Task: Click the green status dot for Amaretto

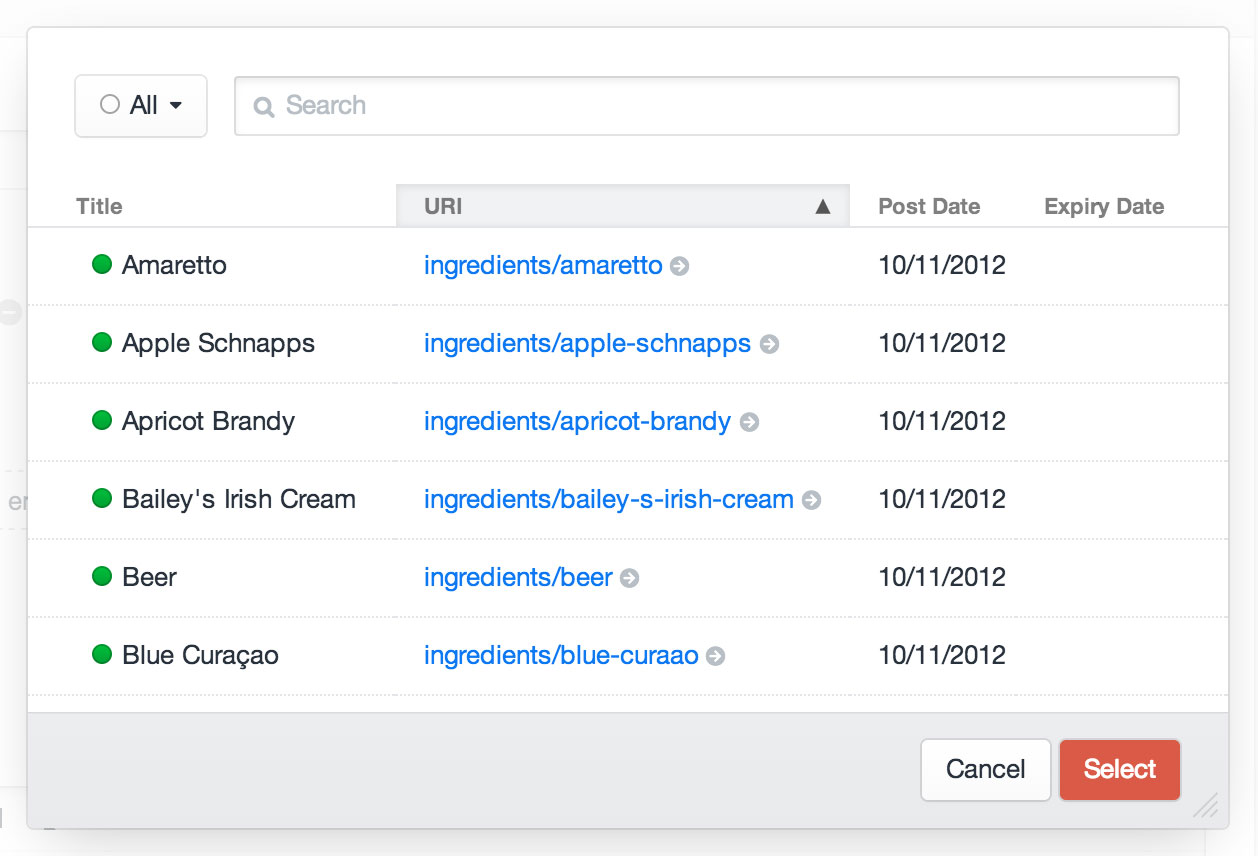Action: [101, 265]
